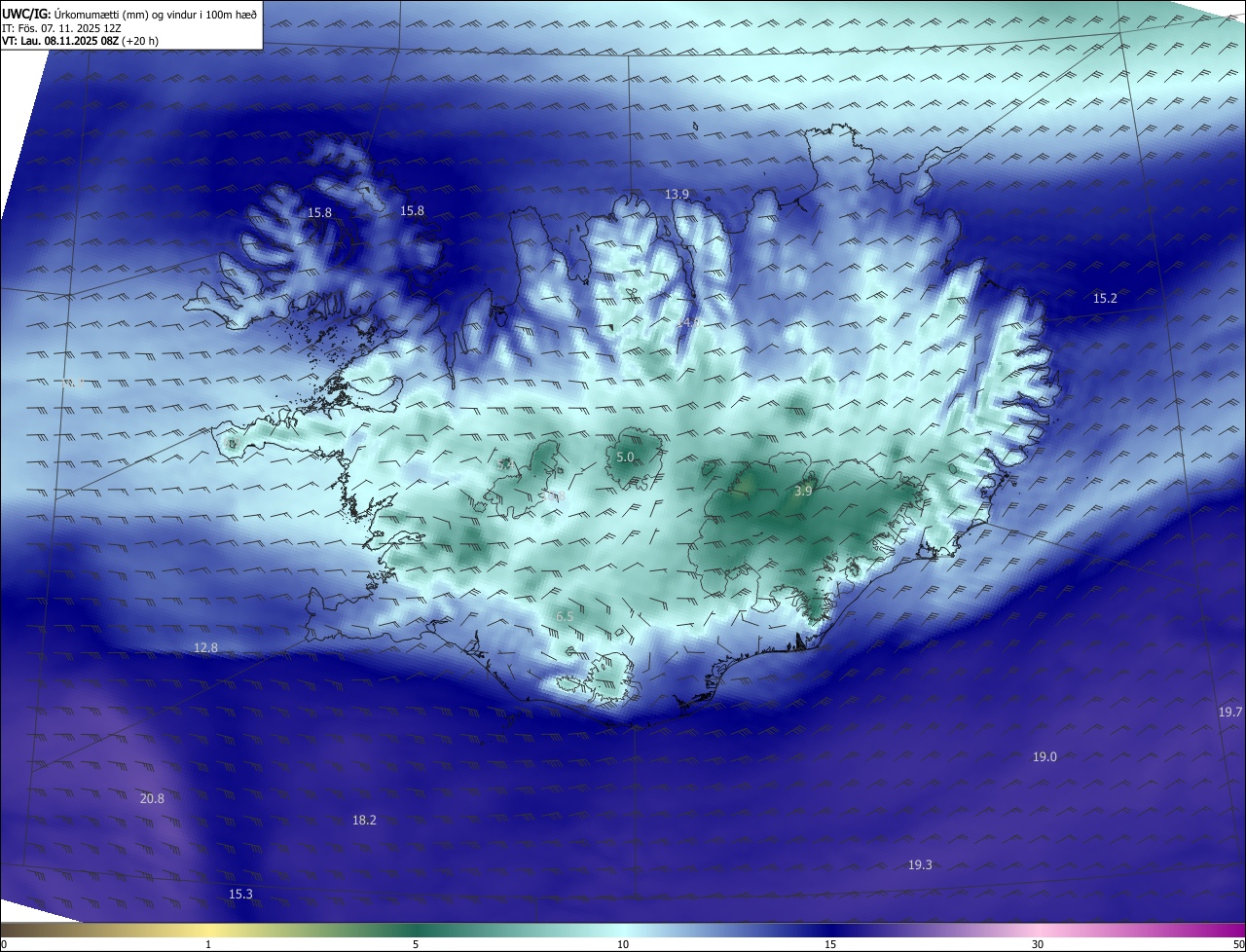Click the colorbar tick label 30
This screenshot has height=952, width=1246.
tap(1038, 944)
